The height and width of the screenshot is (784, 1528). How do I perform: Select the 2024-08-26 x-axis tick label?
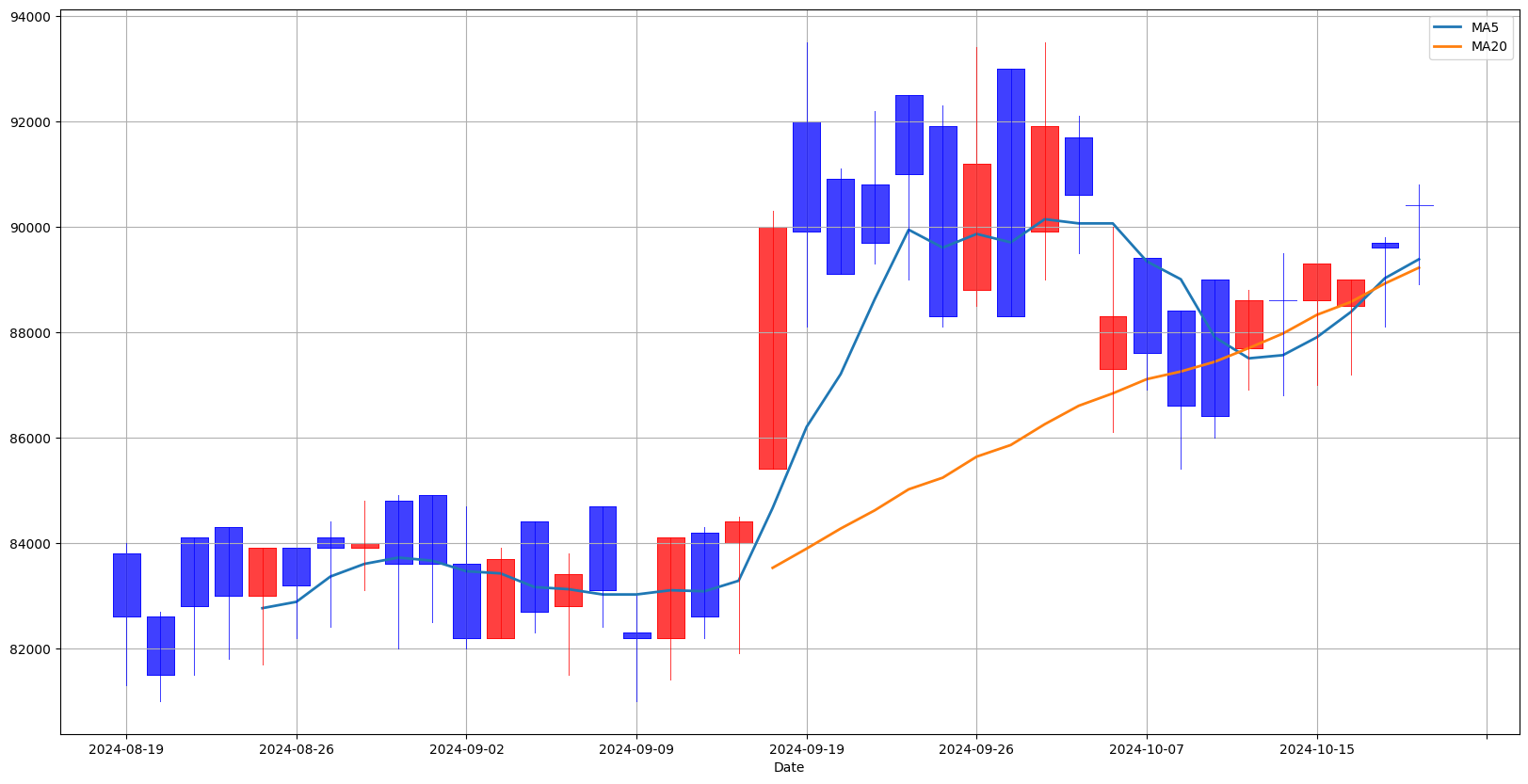(297, 749)
